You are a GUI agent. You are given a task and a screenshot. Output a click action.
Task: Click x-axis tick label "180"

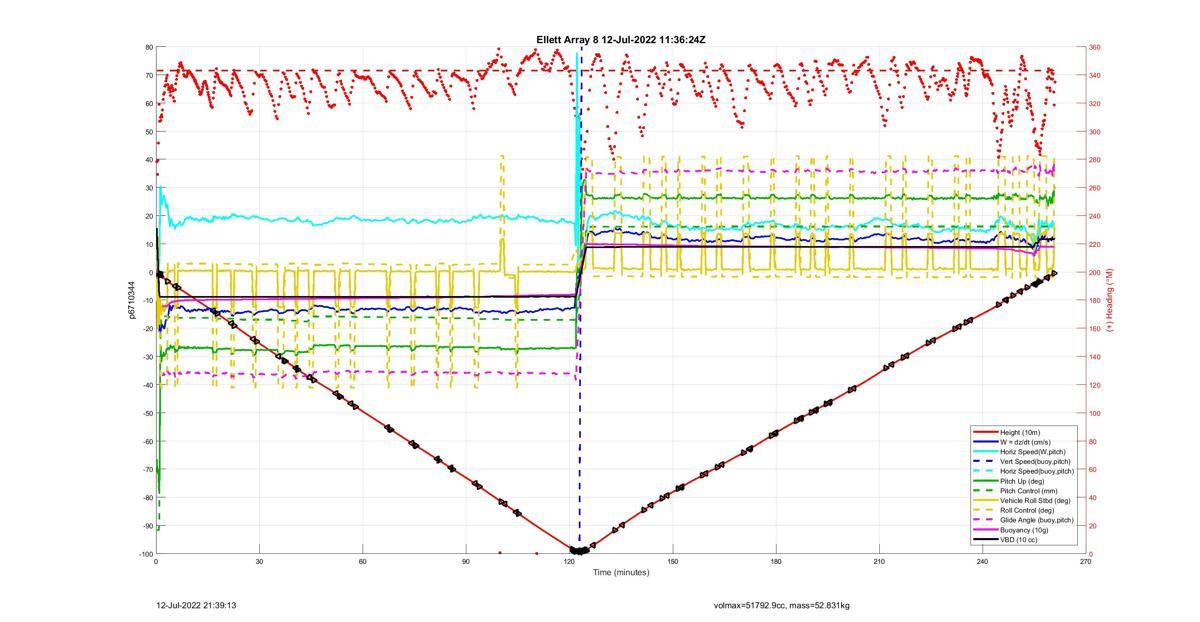(776, 562)
